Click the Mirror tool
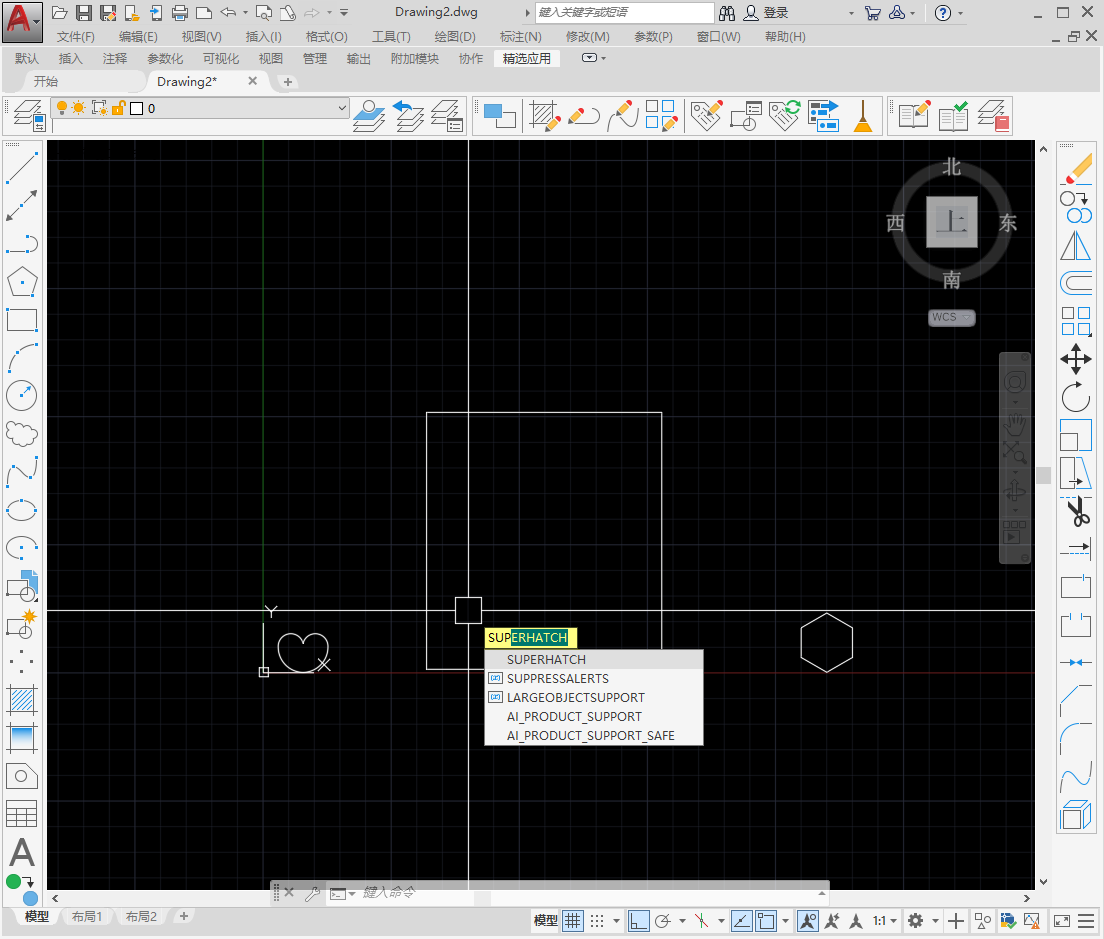The height and width of the screenshot is (939, 1104). click(x=1076, y=245)
